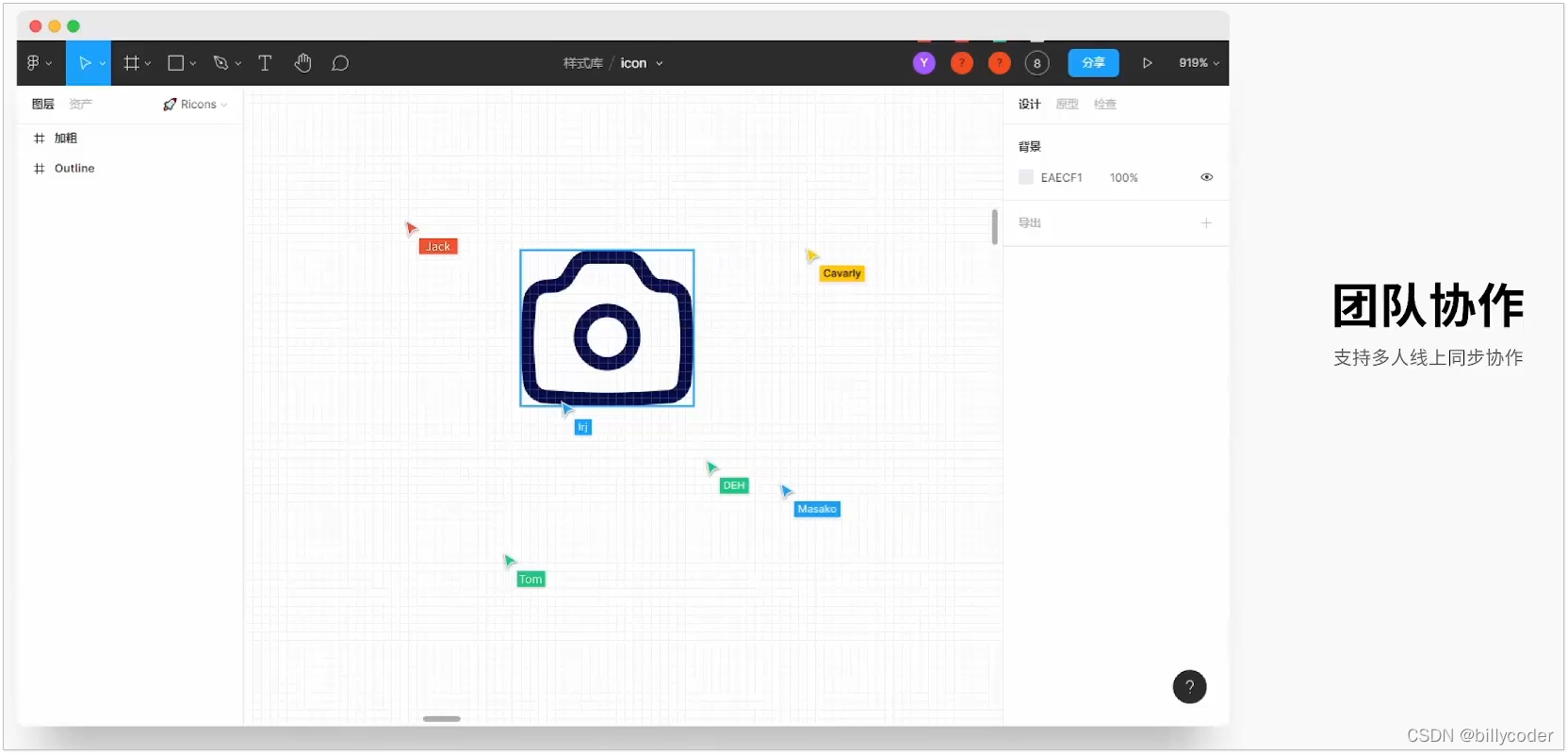Click the frame icon beside 加粗 layer
Image resolution: width=1568 pixels, height=754 pixels.
(39, 139)
